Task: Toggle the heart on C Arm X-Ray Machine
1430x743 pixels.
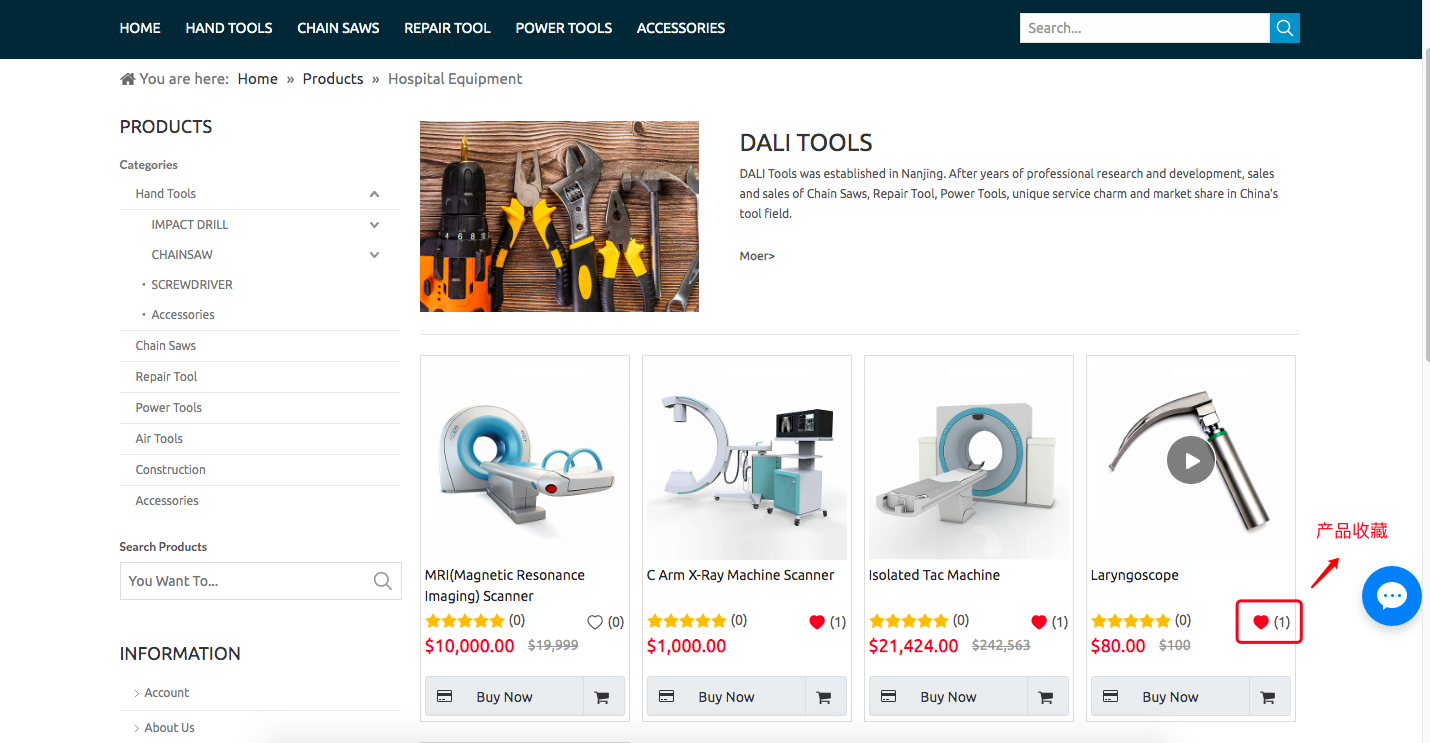Action: (817, 622)
